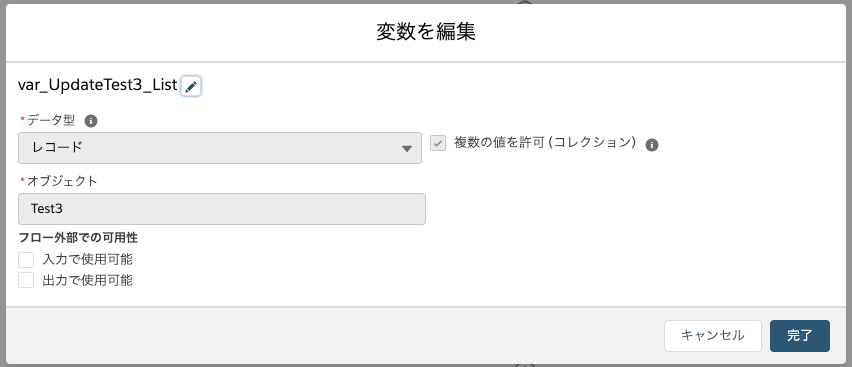Click the オブジェクト field label
This screenshot has height=367, width=852.
62,182
